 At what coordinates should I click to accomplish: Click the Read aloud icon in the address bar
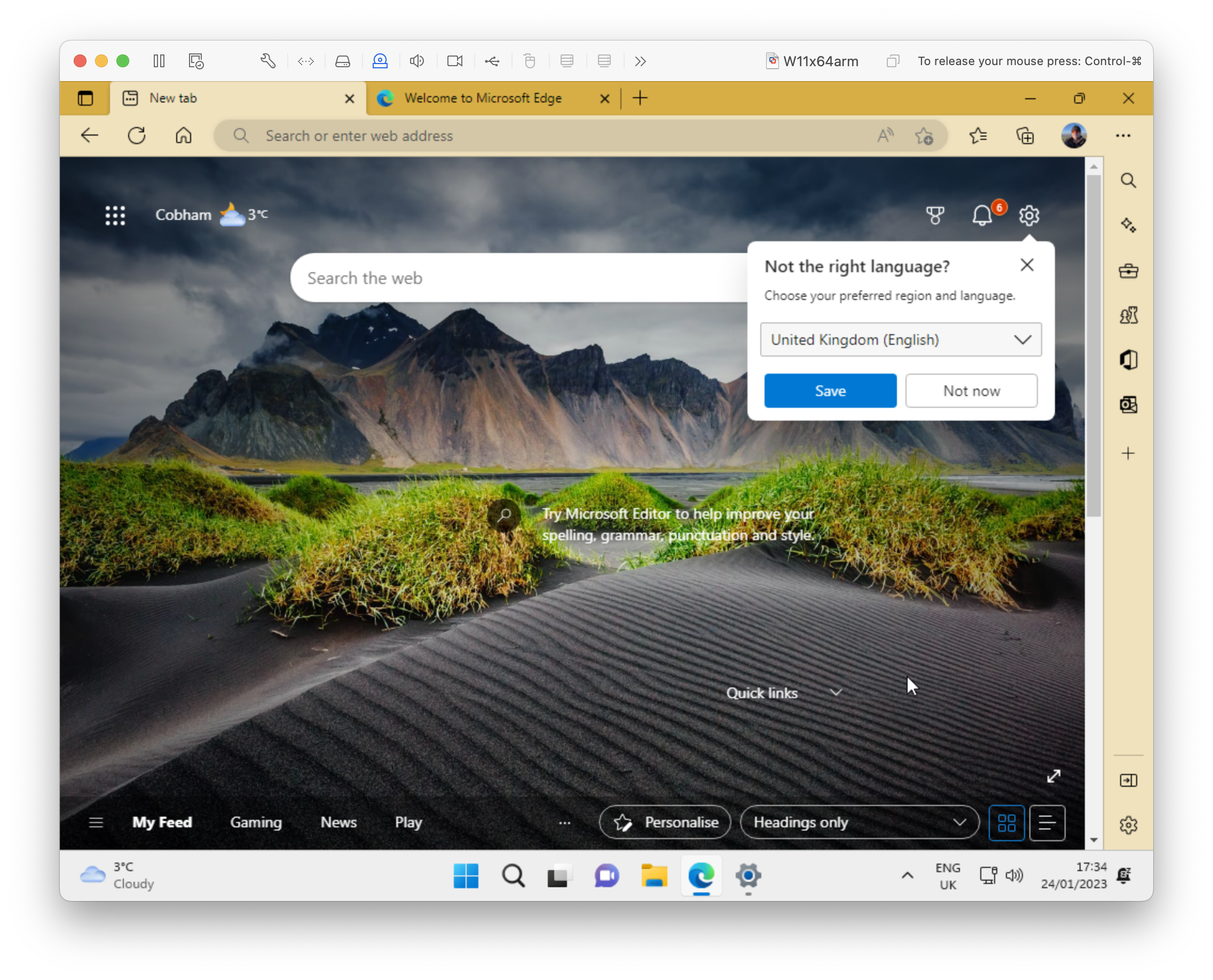tap(885, 136)
